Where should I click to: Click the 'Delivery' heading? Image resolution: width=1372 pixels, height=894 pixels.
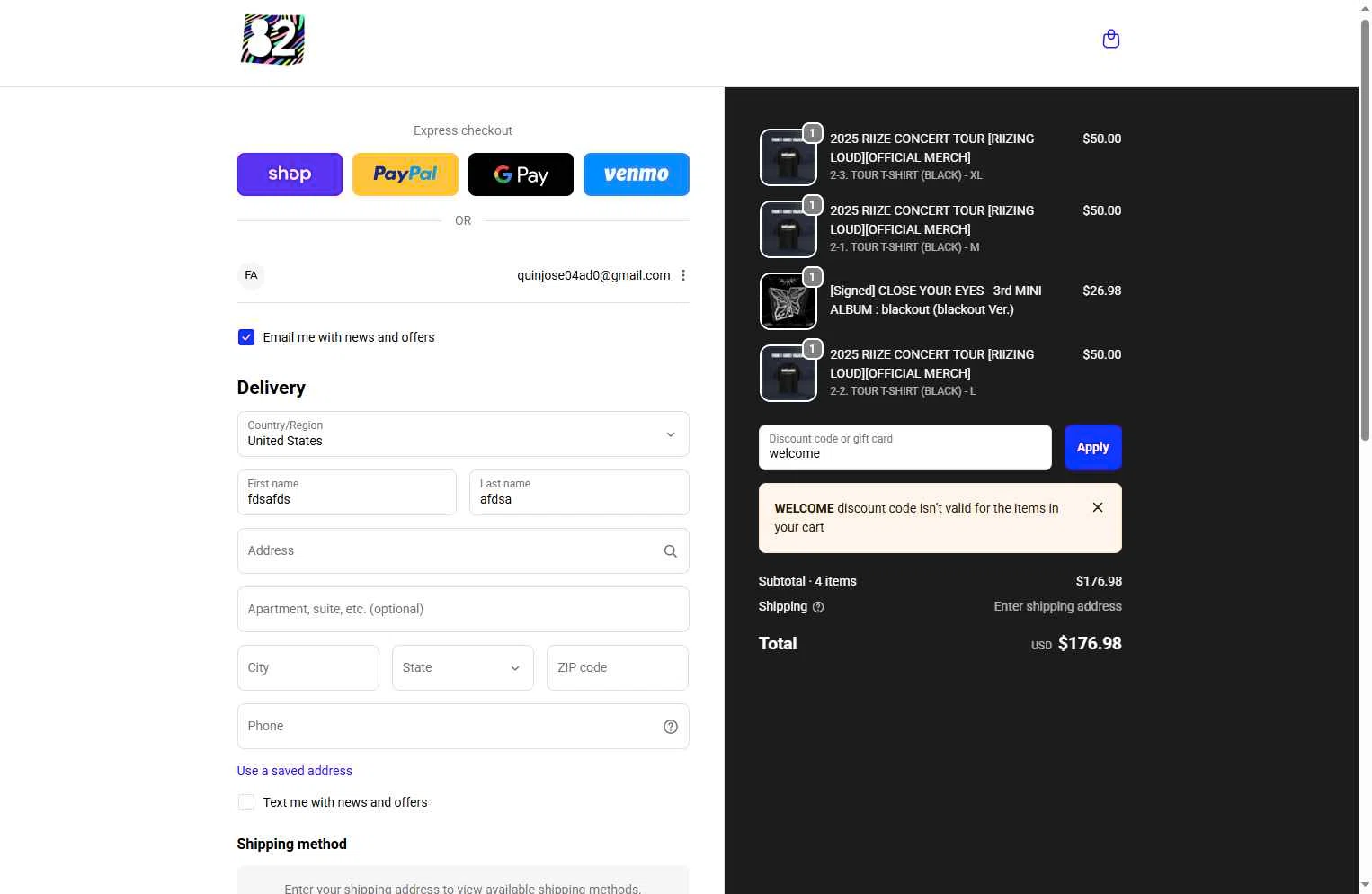pos(272,388)
